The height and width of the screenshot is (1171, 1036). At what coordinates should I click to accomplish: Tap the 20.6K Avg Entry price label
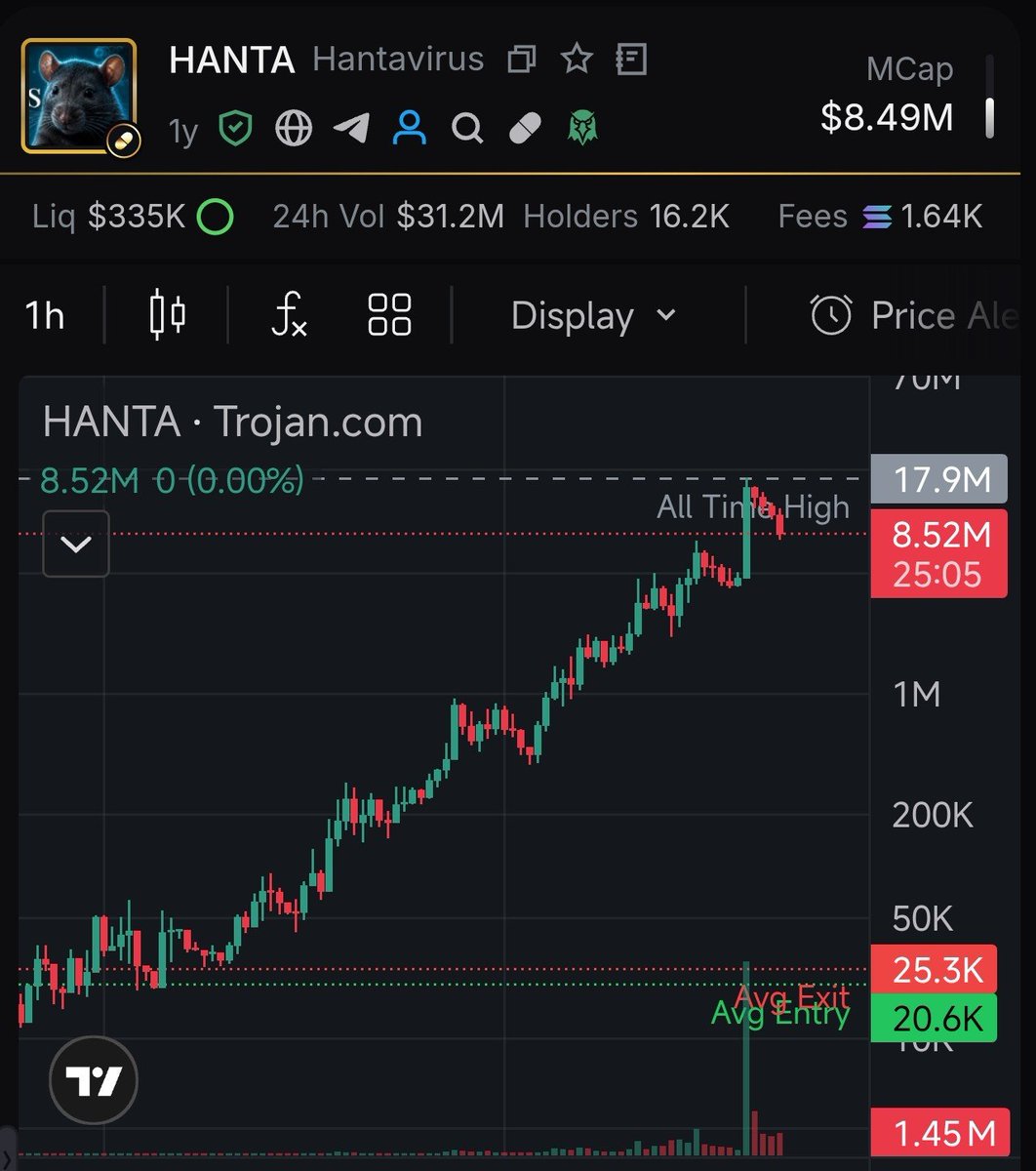934,1018
